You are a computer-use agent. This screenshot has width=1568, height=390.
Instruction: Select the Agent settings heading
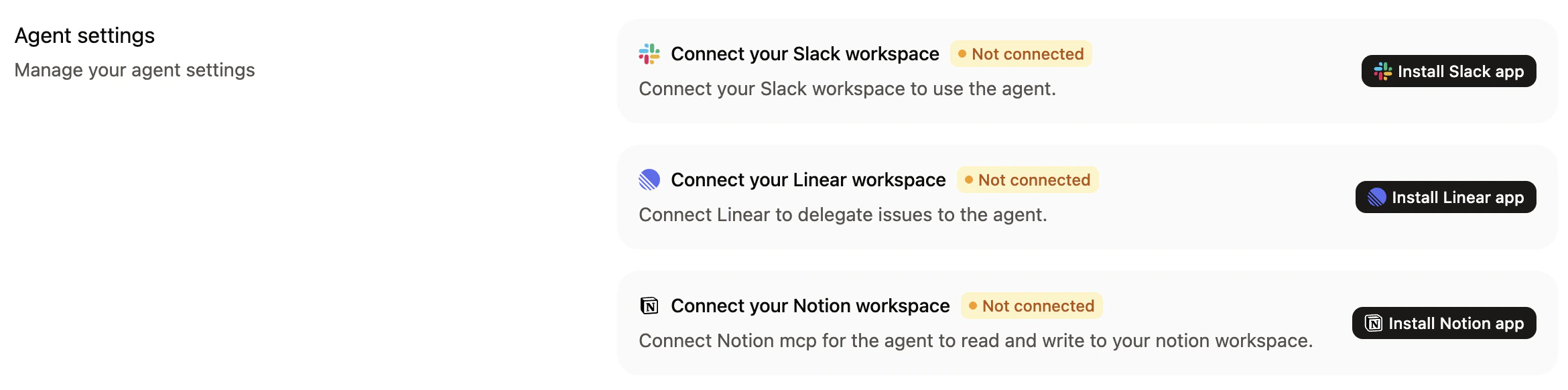(84, 35)
